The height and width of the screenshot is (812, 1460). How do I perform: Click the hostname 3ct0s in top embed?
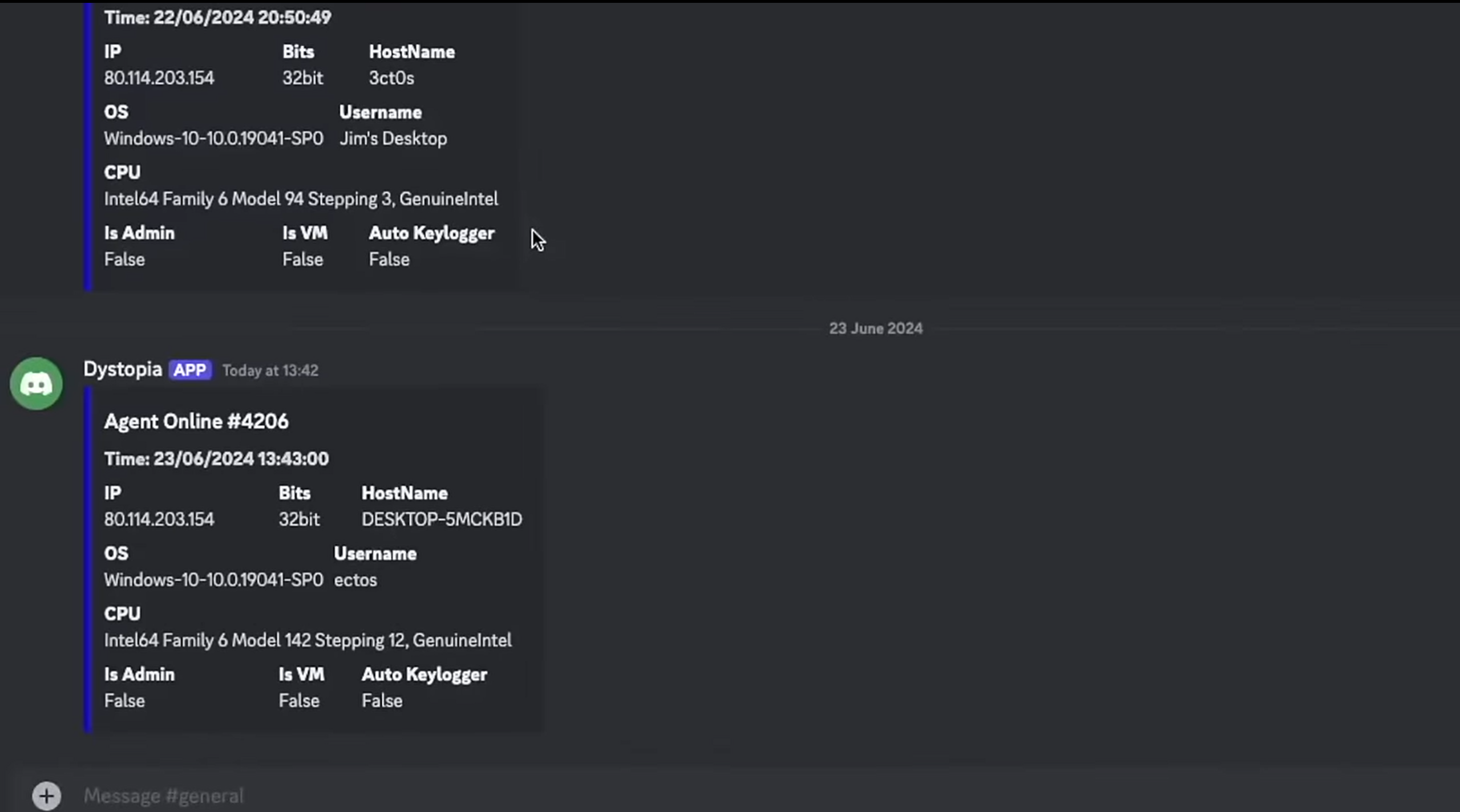coord(391,78)
